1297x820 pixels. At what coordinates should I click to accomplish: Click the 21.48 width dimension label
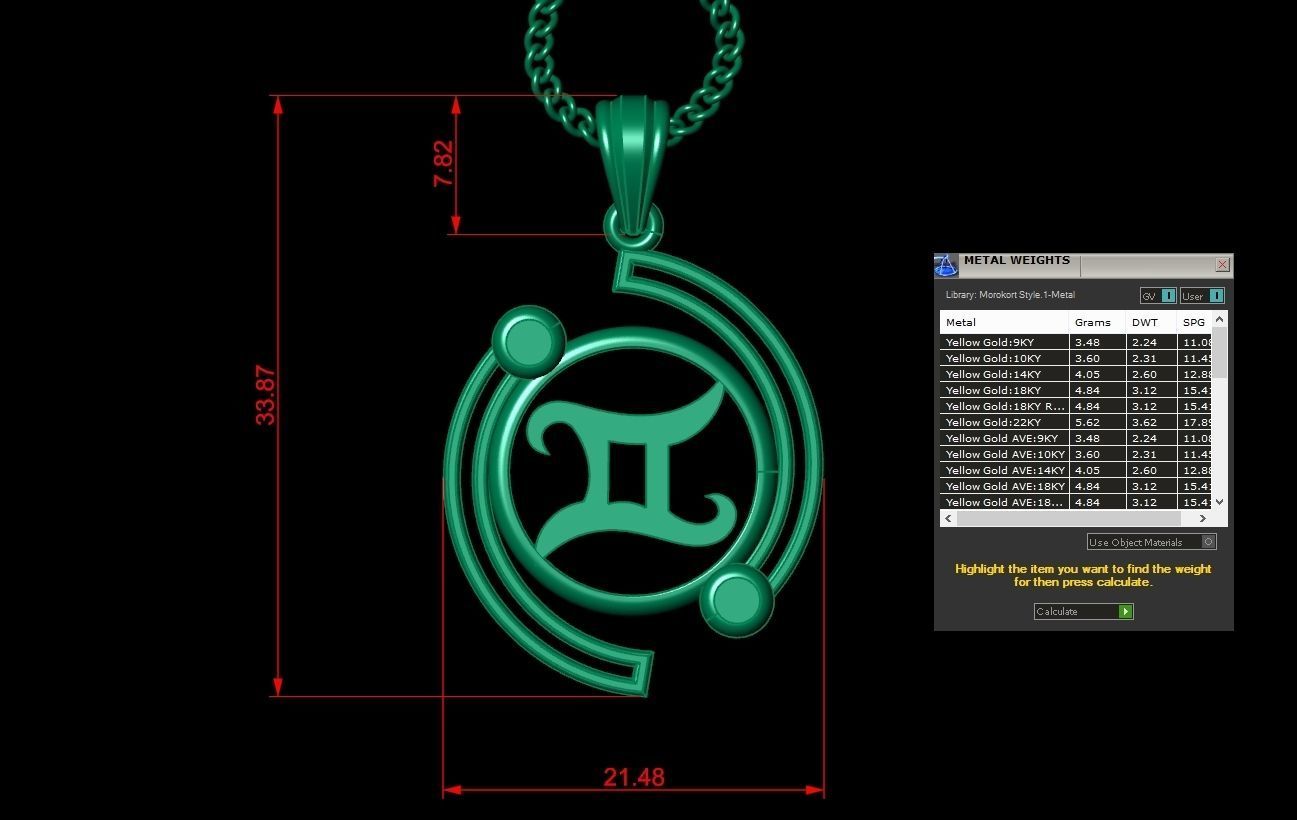click(x=634, y=777)
